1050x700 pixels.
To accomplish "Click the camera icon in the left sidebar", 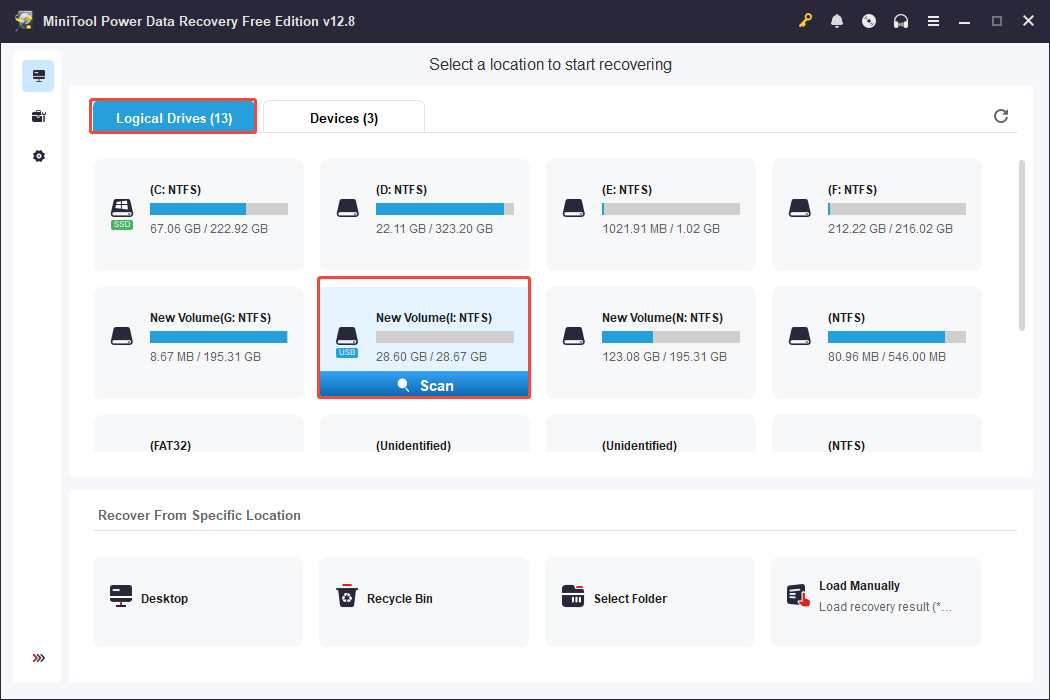I will [38, 115].
